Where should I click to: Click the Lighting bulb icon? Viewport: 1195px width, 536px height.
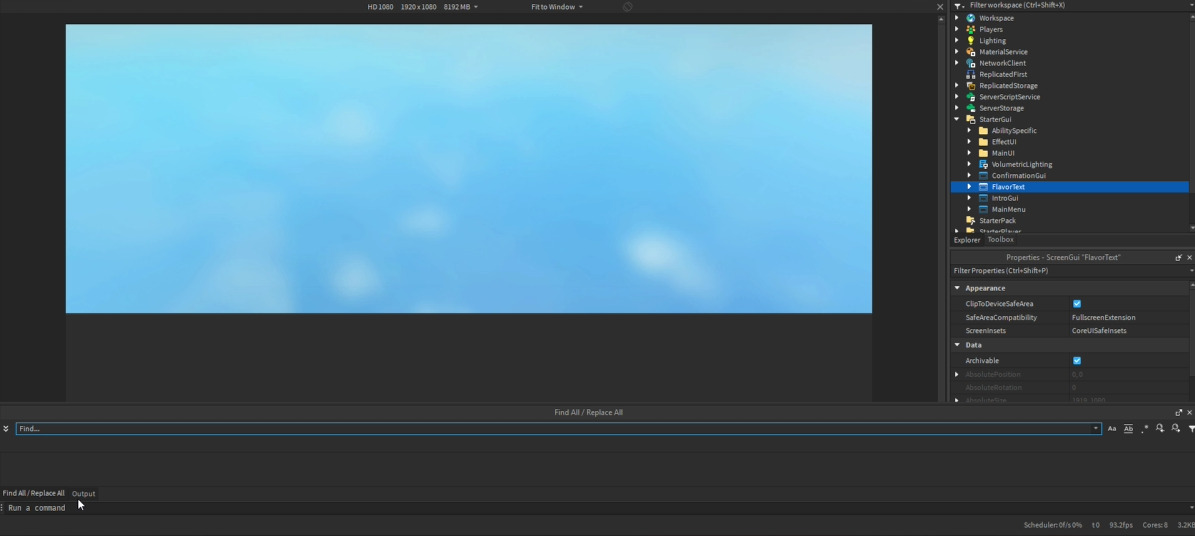[970, 40]
